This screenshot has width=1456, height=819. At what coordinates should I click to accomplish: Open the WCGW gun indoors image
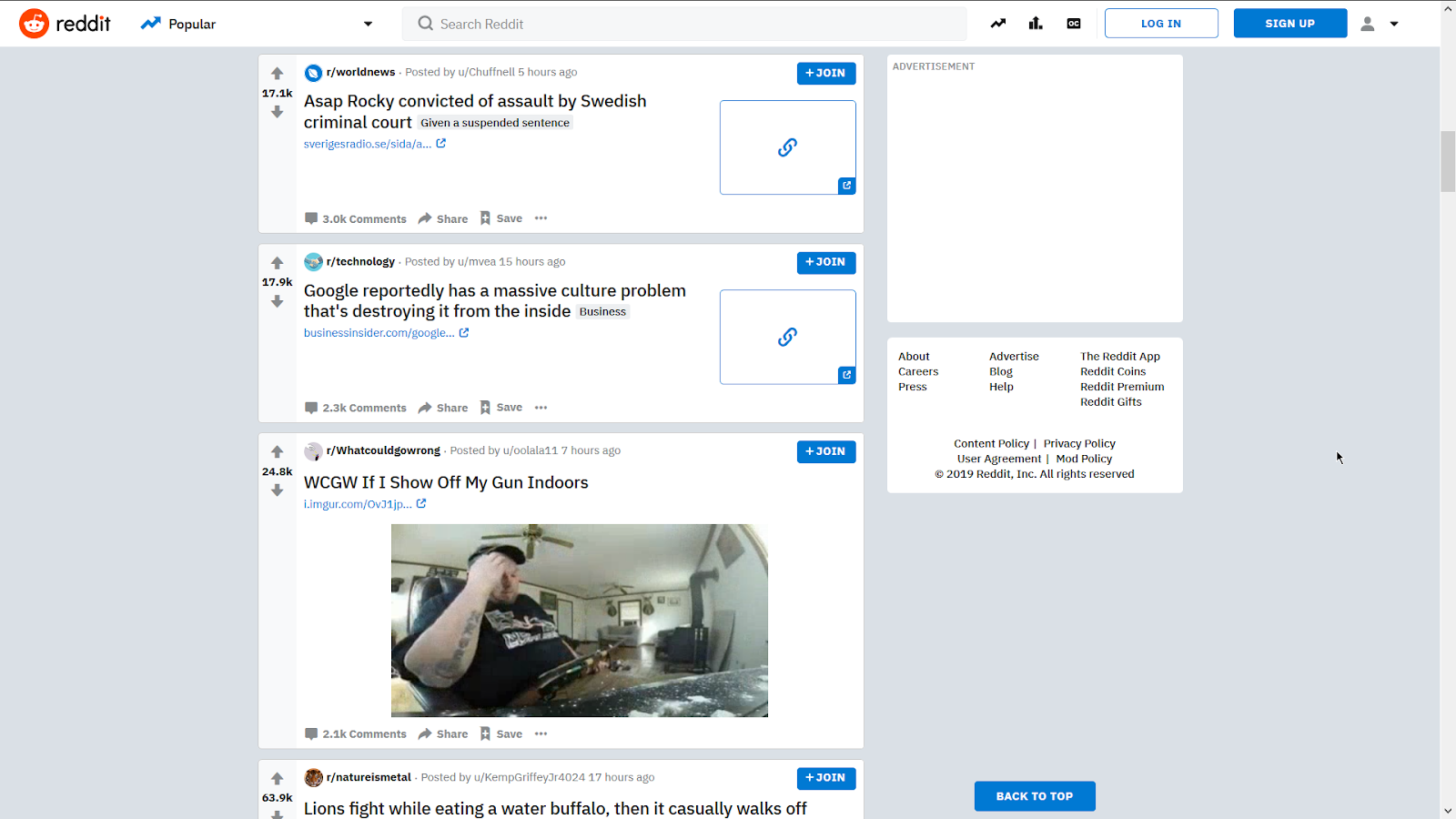580,621
